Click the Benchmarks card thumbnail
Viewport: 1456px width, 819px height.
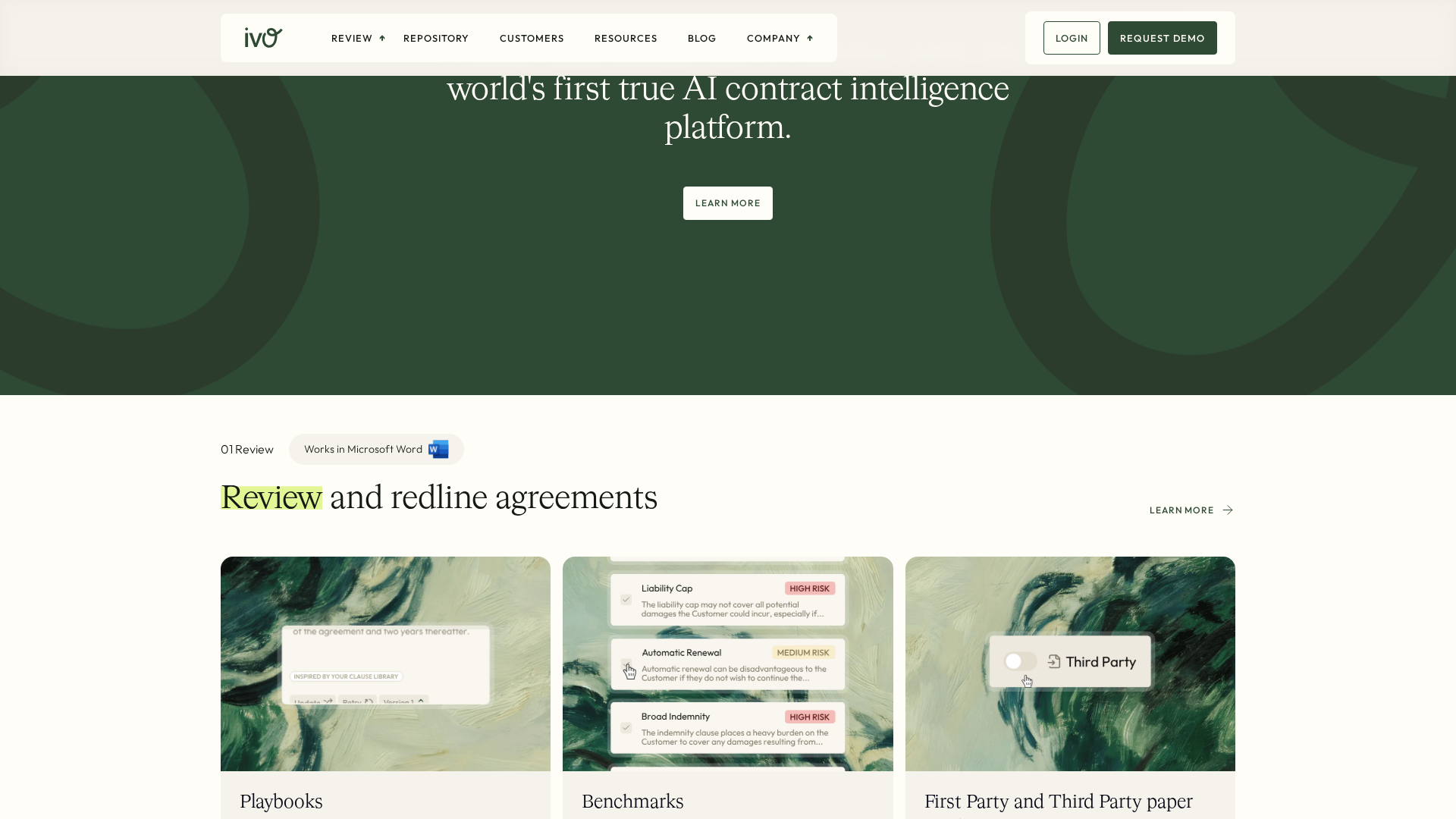click(727, 663)
